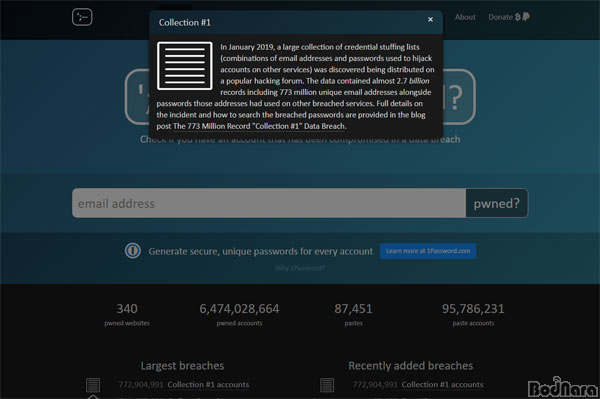Click the Recently added breaches heading
Screen dimensions: 600x399
click(411, 366)
